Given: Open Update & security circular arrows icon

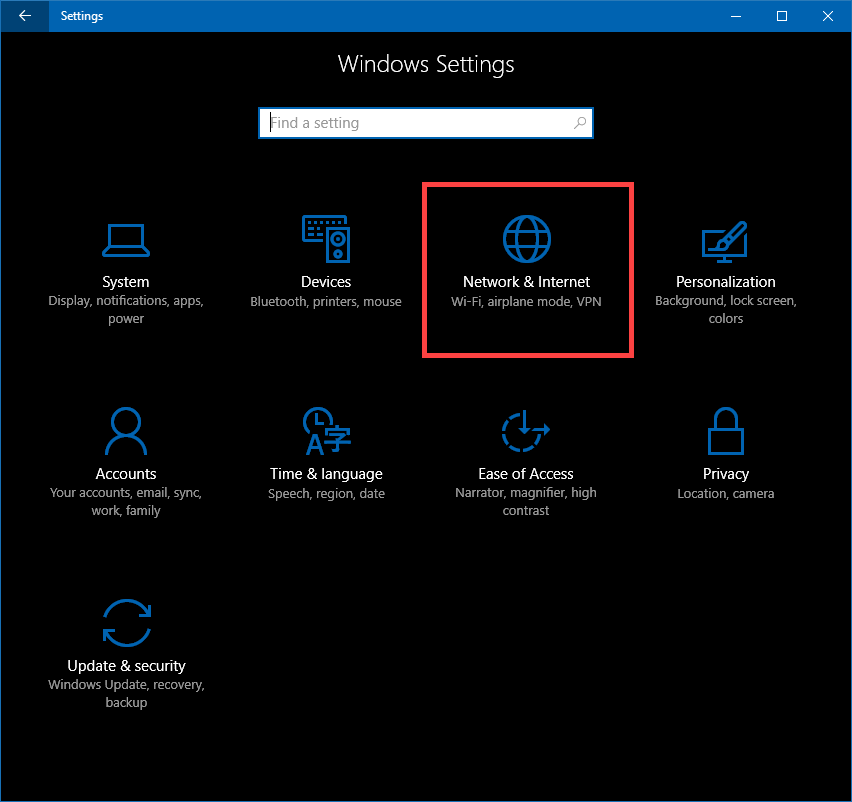Looking at the screenshot, I should [126, 624].
